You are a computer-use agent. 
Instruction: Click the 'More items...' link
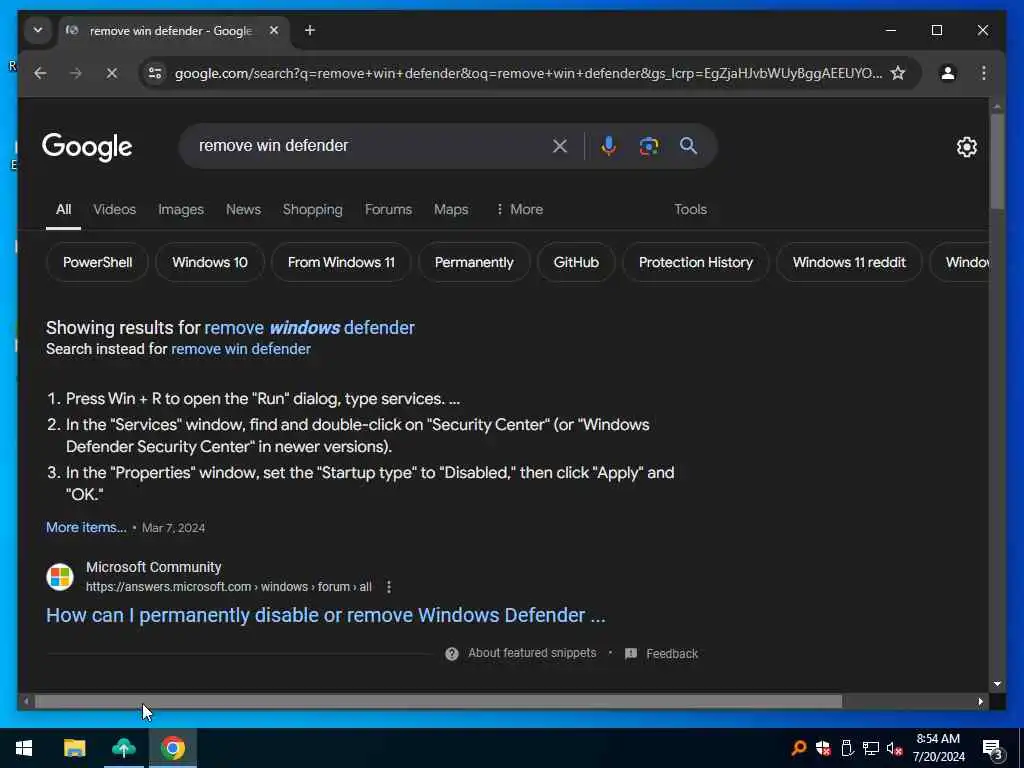pyautogui.click(x=86, y=528)
